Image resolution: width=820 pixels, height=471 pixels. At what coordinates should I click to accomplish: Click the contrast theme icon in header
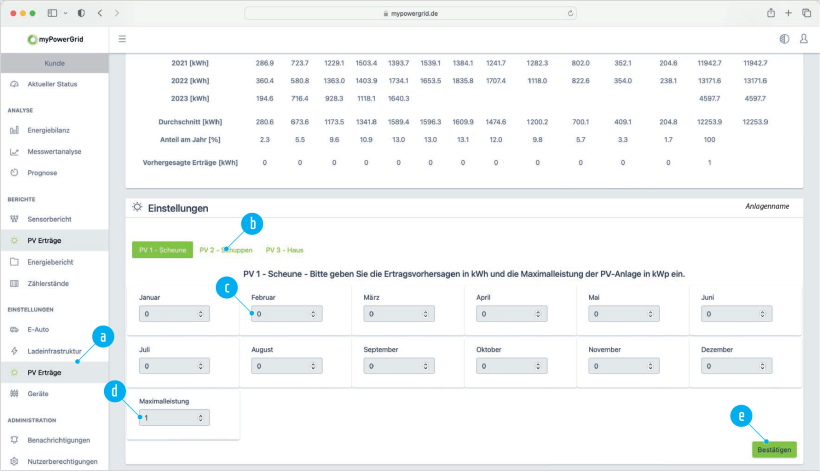784,39
